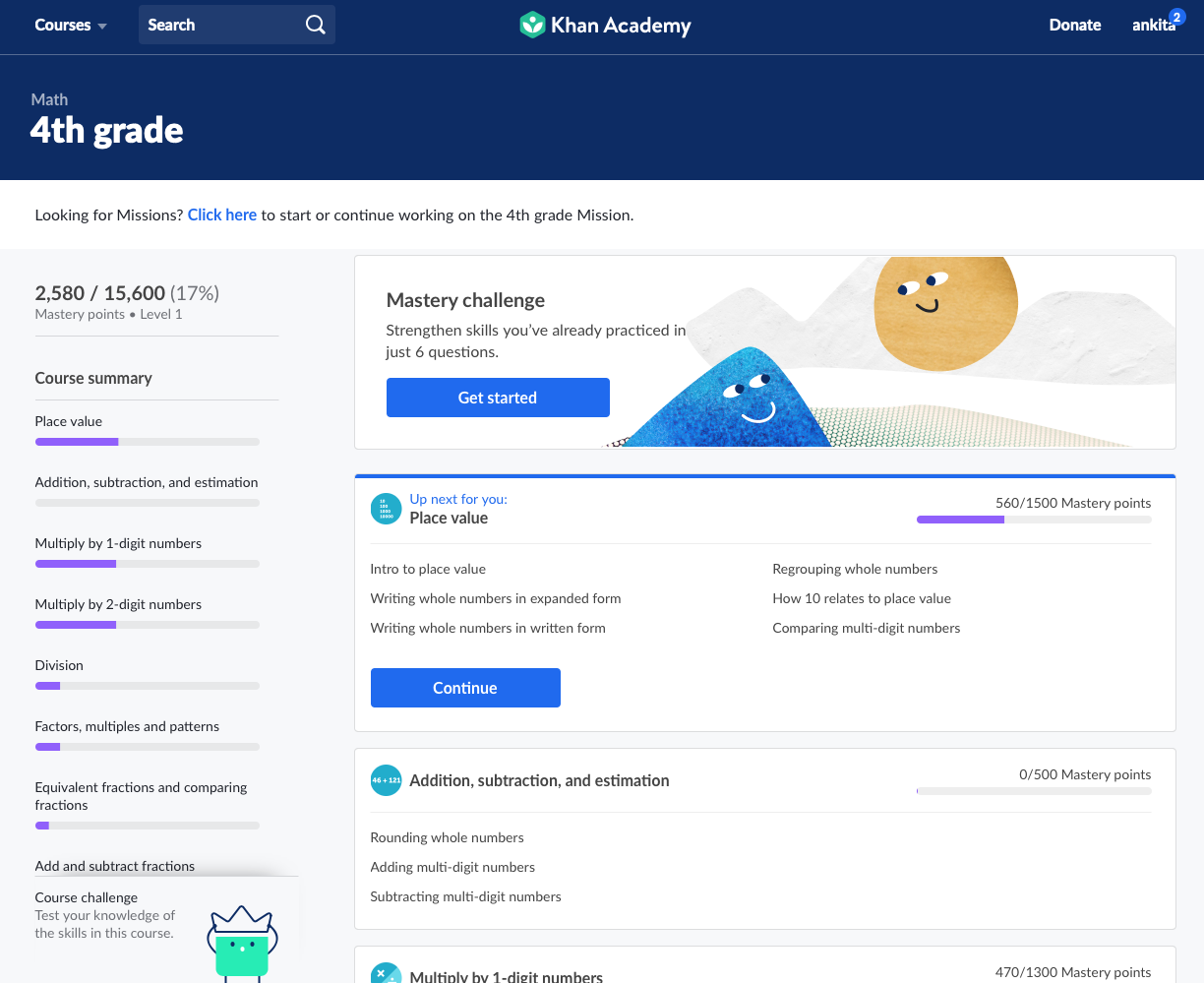Click the Course summary heading
This screenshot has width=1204, height=983.
[93, 378]
